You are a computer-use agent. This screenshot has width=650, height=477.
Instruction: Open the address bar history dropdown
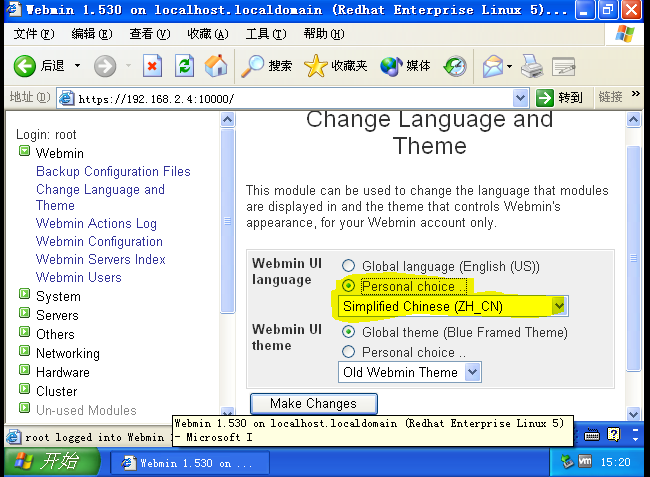(x=520, y=98)
